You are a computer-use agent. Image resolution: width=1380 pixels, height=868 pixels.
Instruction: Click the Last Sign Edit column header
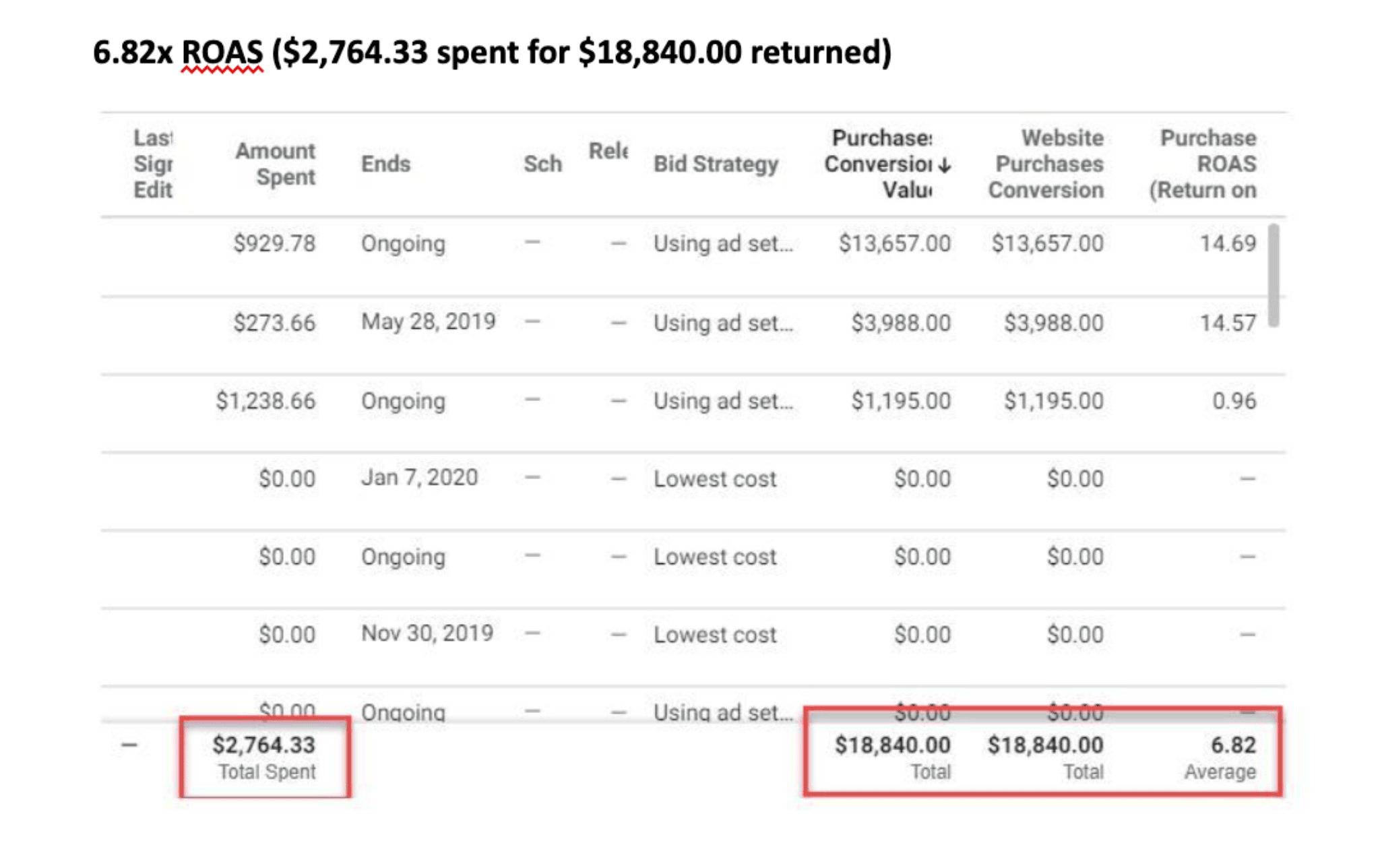[153, 164]
